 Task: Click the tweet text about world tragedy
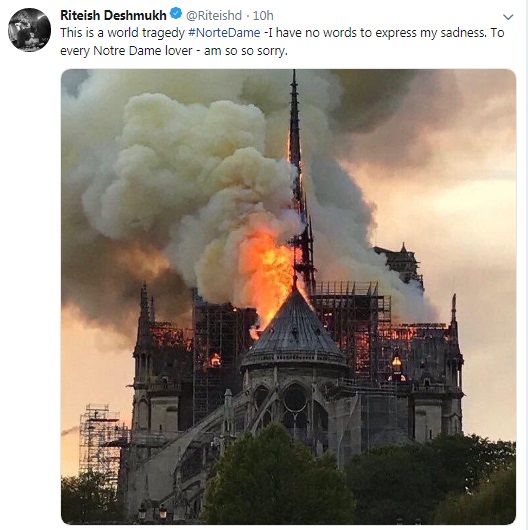click(282, 42)
